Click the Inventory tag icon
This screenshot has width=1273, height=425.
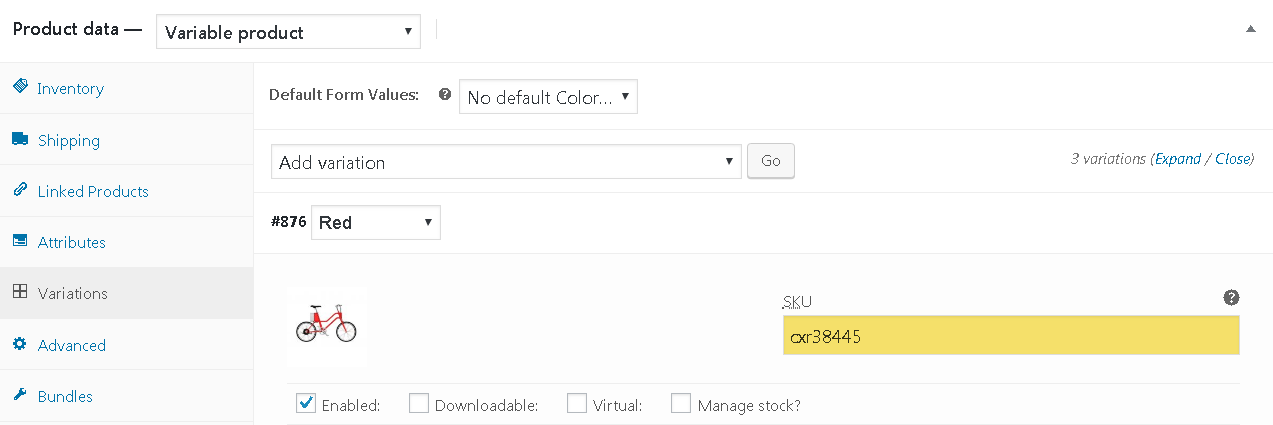(x=20, y=87)
